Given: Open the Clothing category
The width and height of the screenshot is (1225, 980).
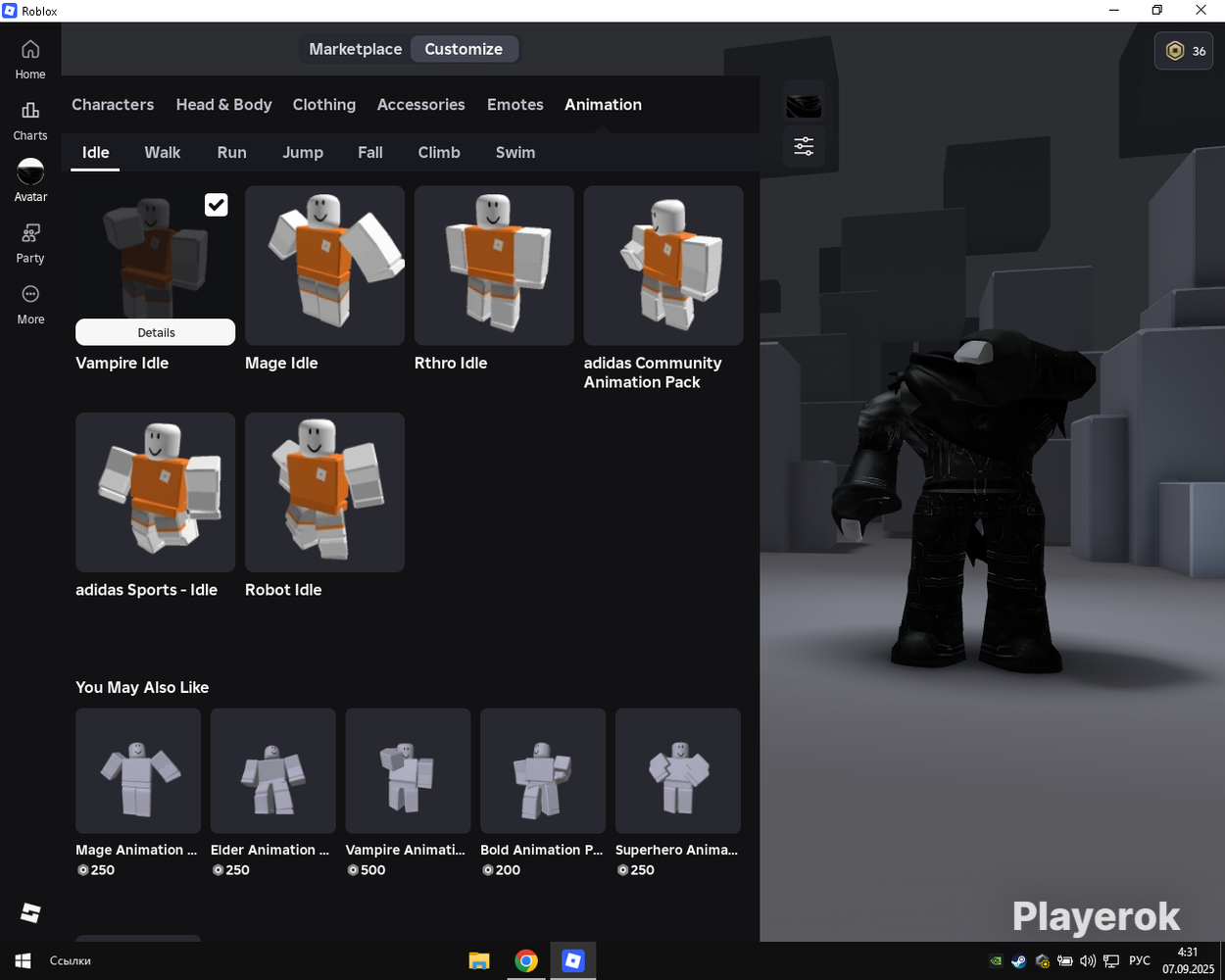Looking at the screenshot, I should tap(323, 105).
